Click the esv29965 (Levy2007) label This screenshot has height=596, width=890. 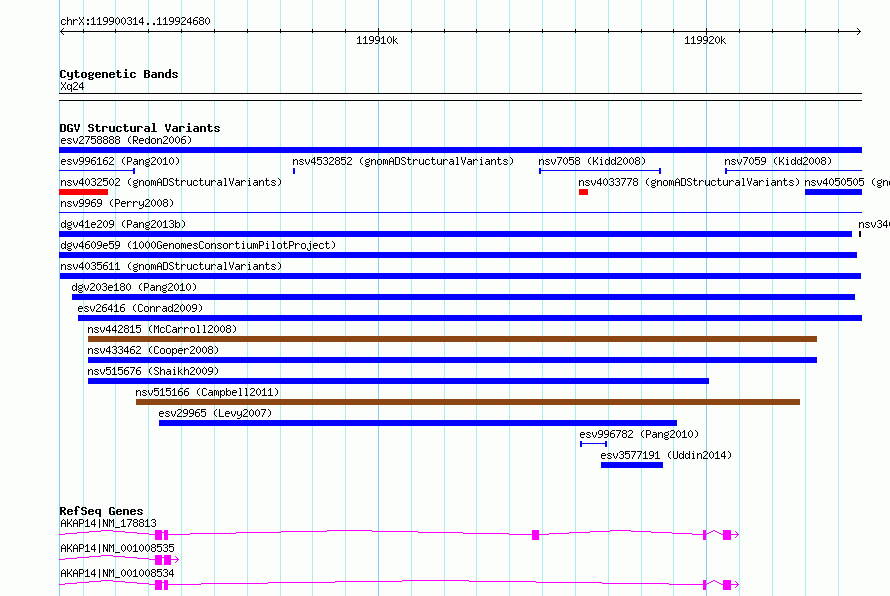pos(215,413)
